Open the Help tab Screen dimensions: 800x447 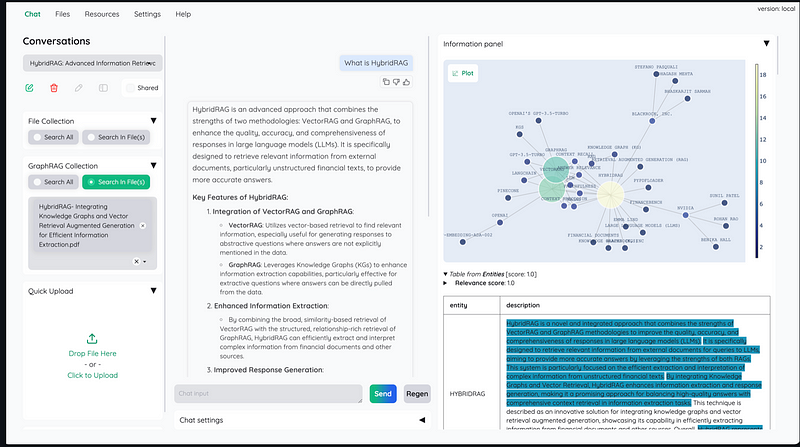pos(183,14)
